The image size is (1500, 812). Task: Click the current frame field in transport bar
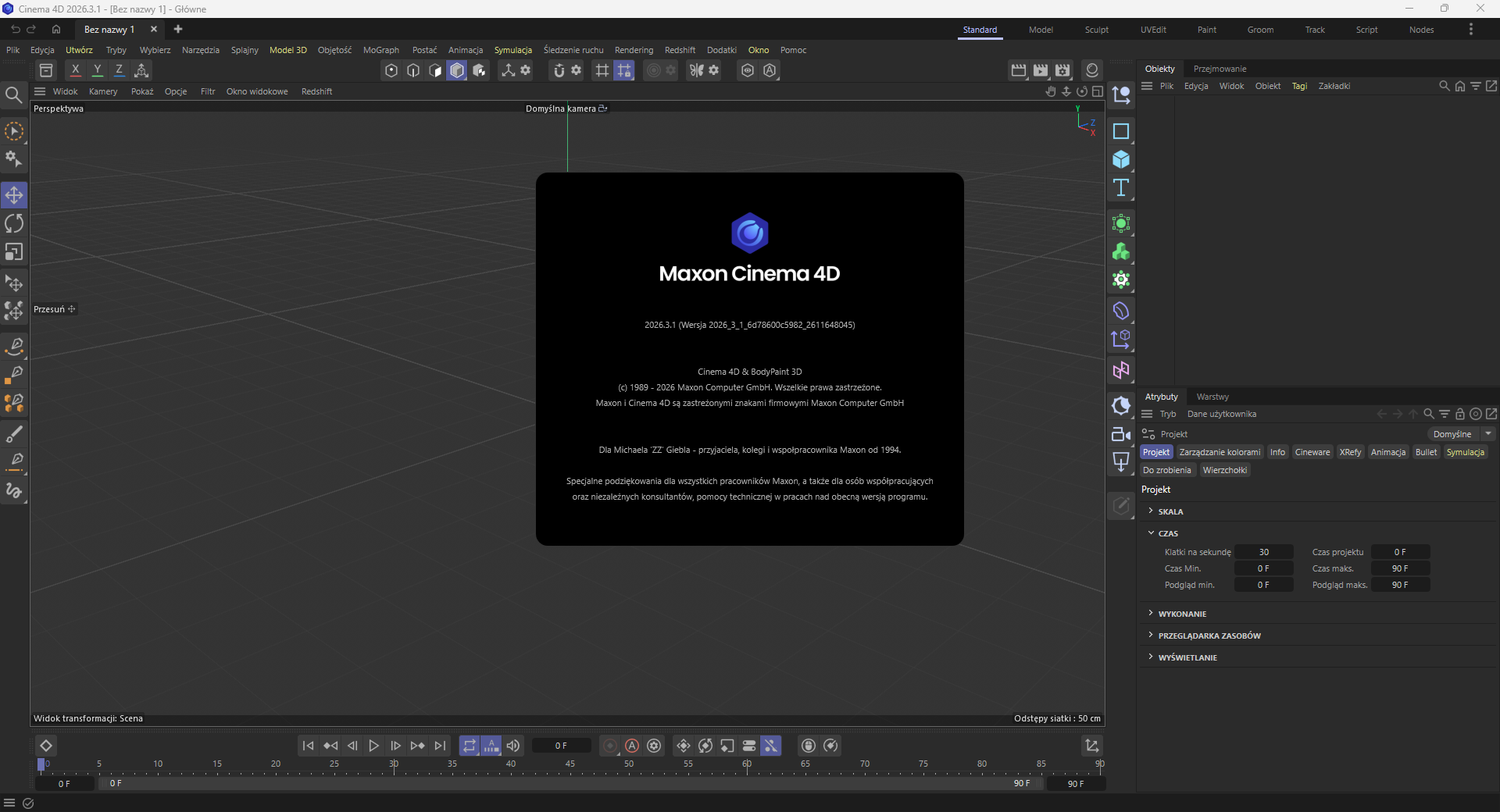[561, 746]
